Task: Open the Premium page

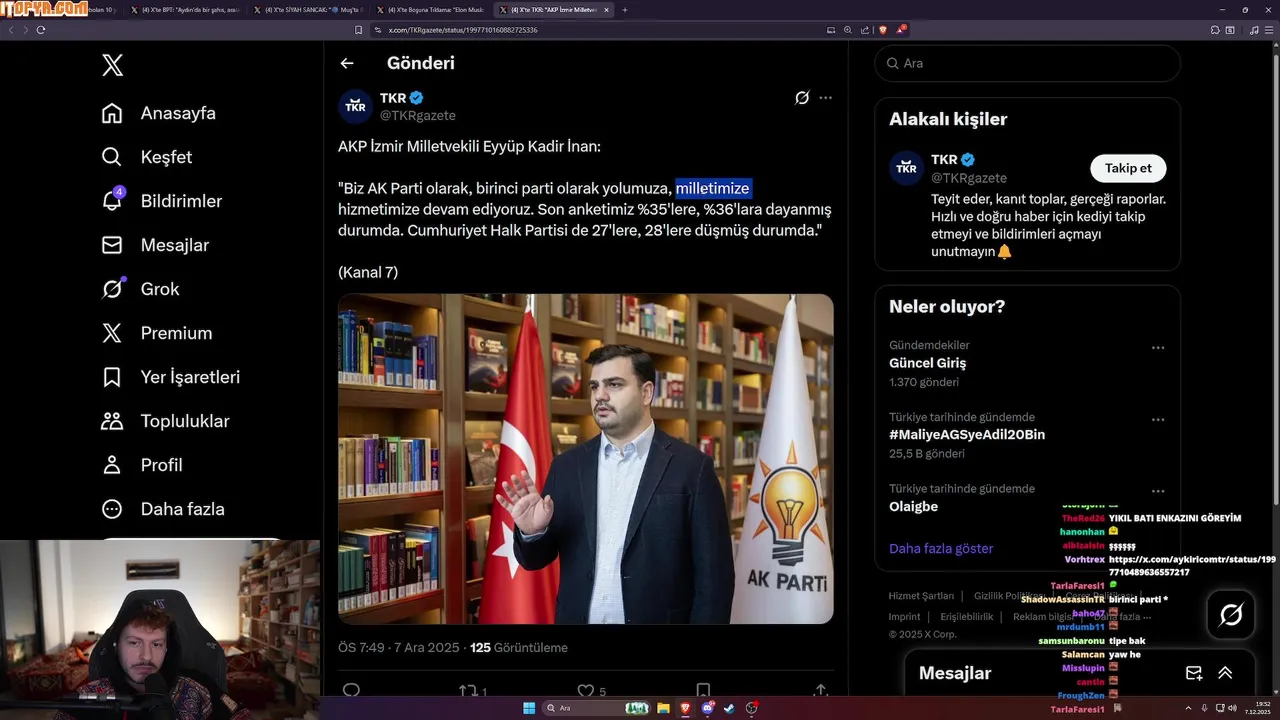Action: click(157, 333)
